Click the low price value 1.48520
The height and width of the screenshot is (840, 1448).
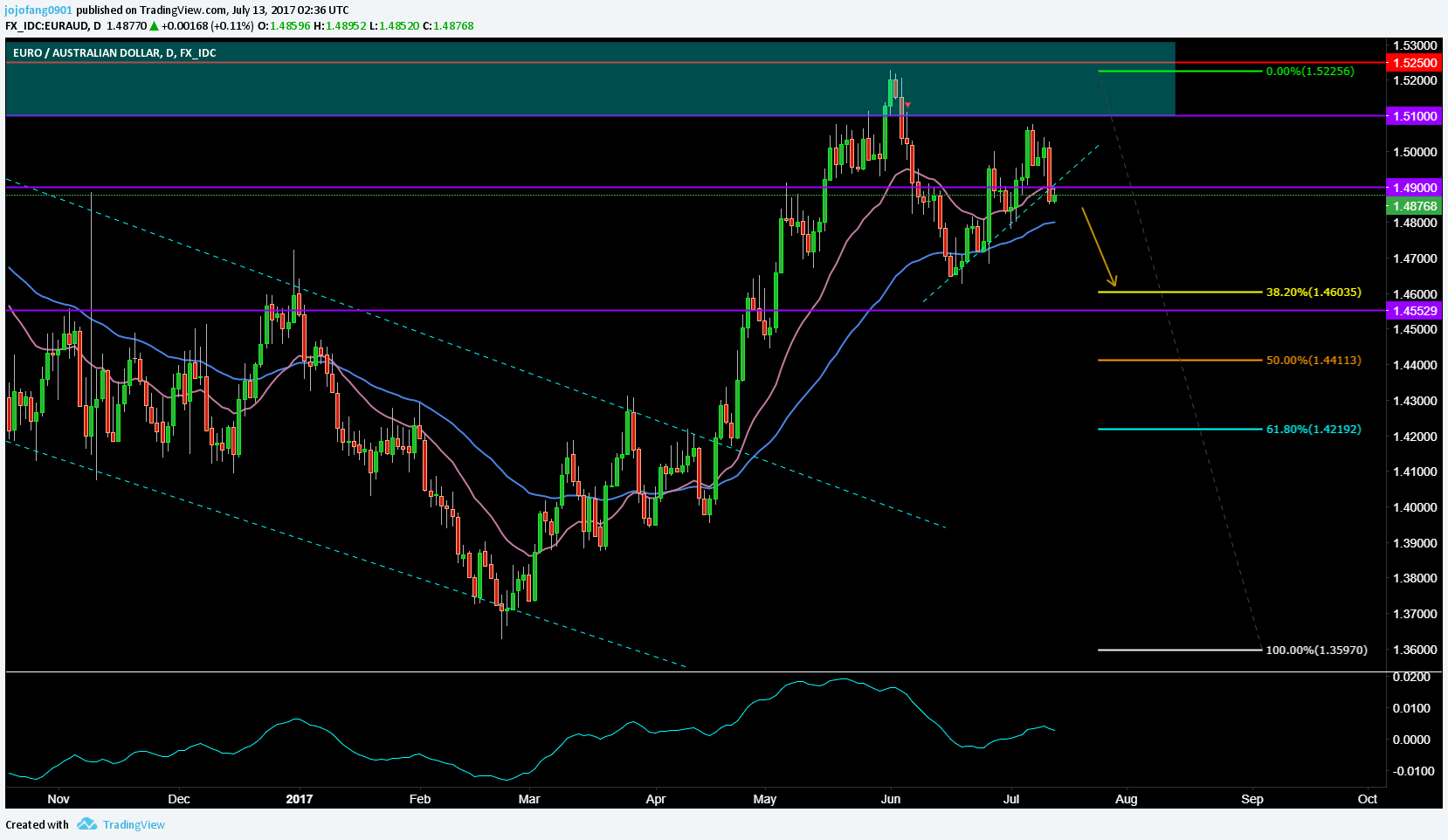pos(399,26)
